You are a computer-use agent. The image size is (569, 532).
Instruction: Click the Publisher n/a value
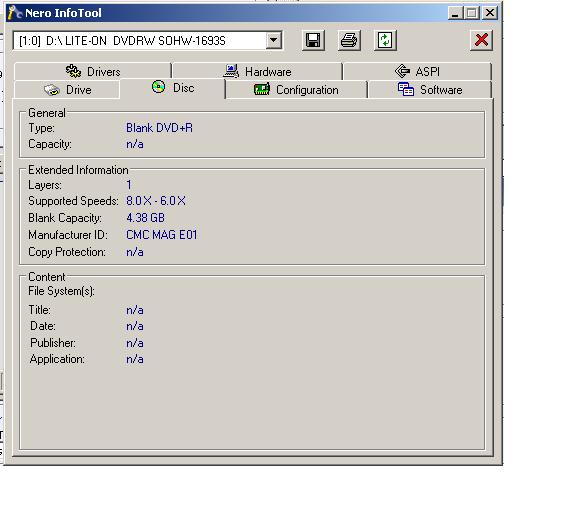[x=135, y=343]
